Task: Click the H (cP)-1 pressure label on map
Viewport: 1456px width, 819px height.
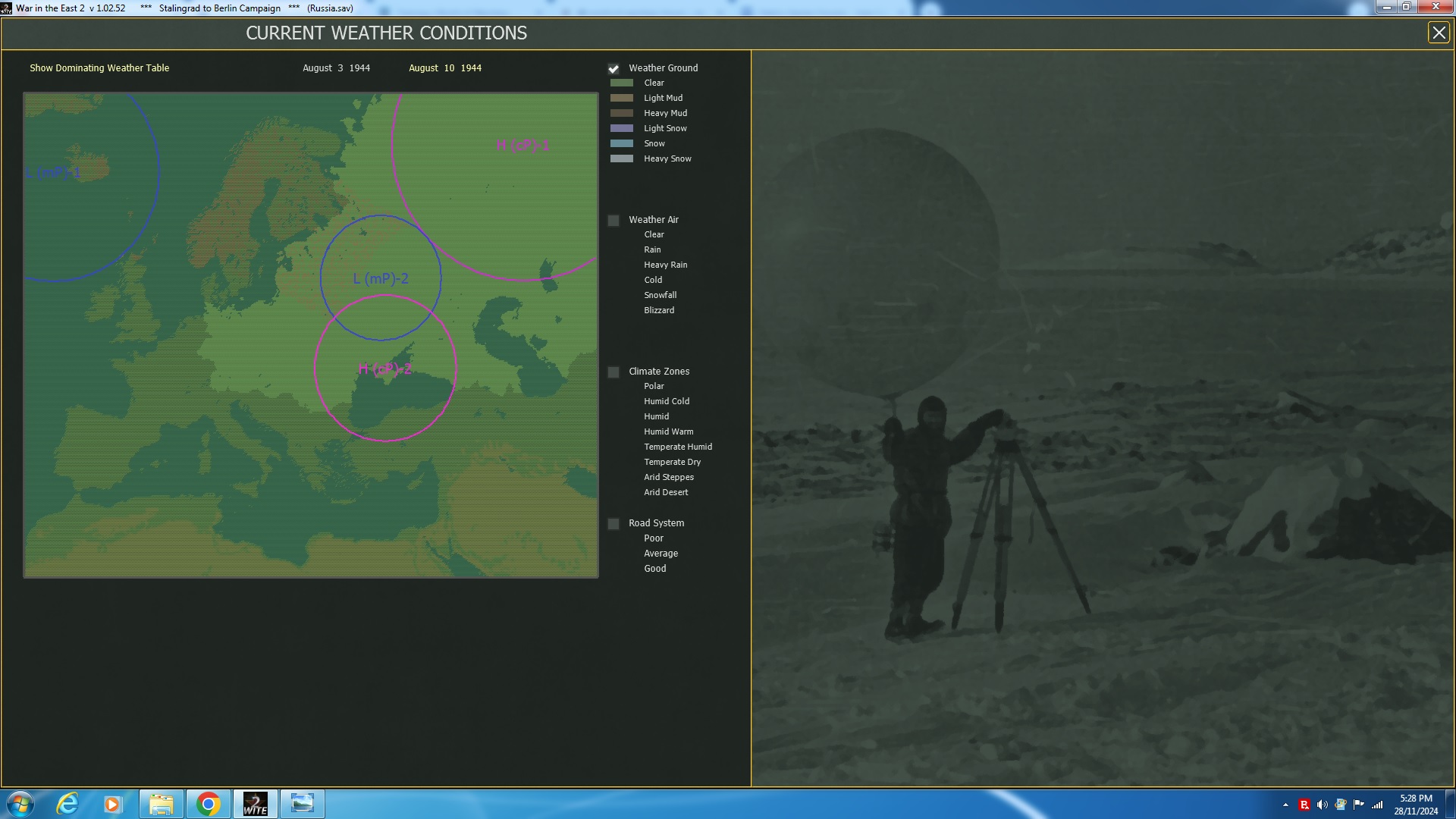Action: [x=522, y=145]
